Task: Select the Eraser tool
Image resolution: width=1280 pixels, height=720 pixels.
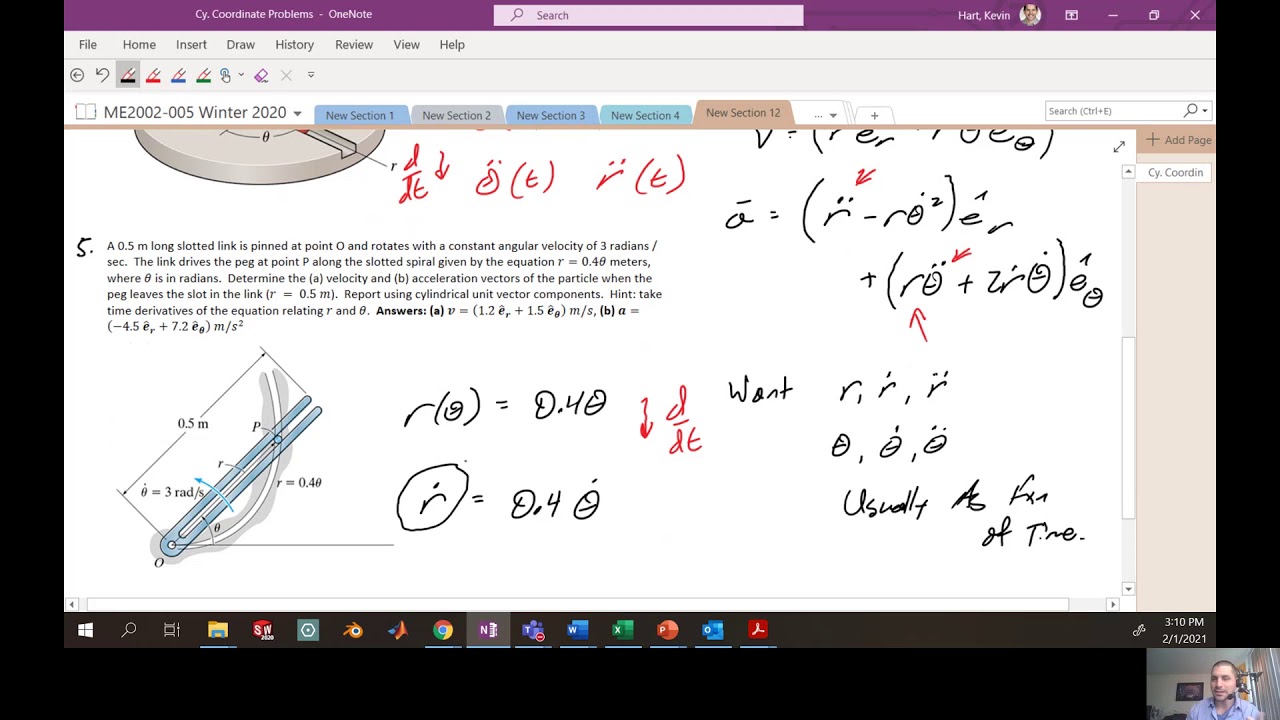Action: [261, 75]
